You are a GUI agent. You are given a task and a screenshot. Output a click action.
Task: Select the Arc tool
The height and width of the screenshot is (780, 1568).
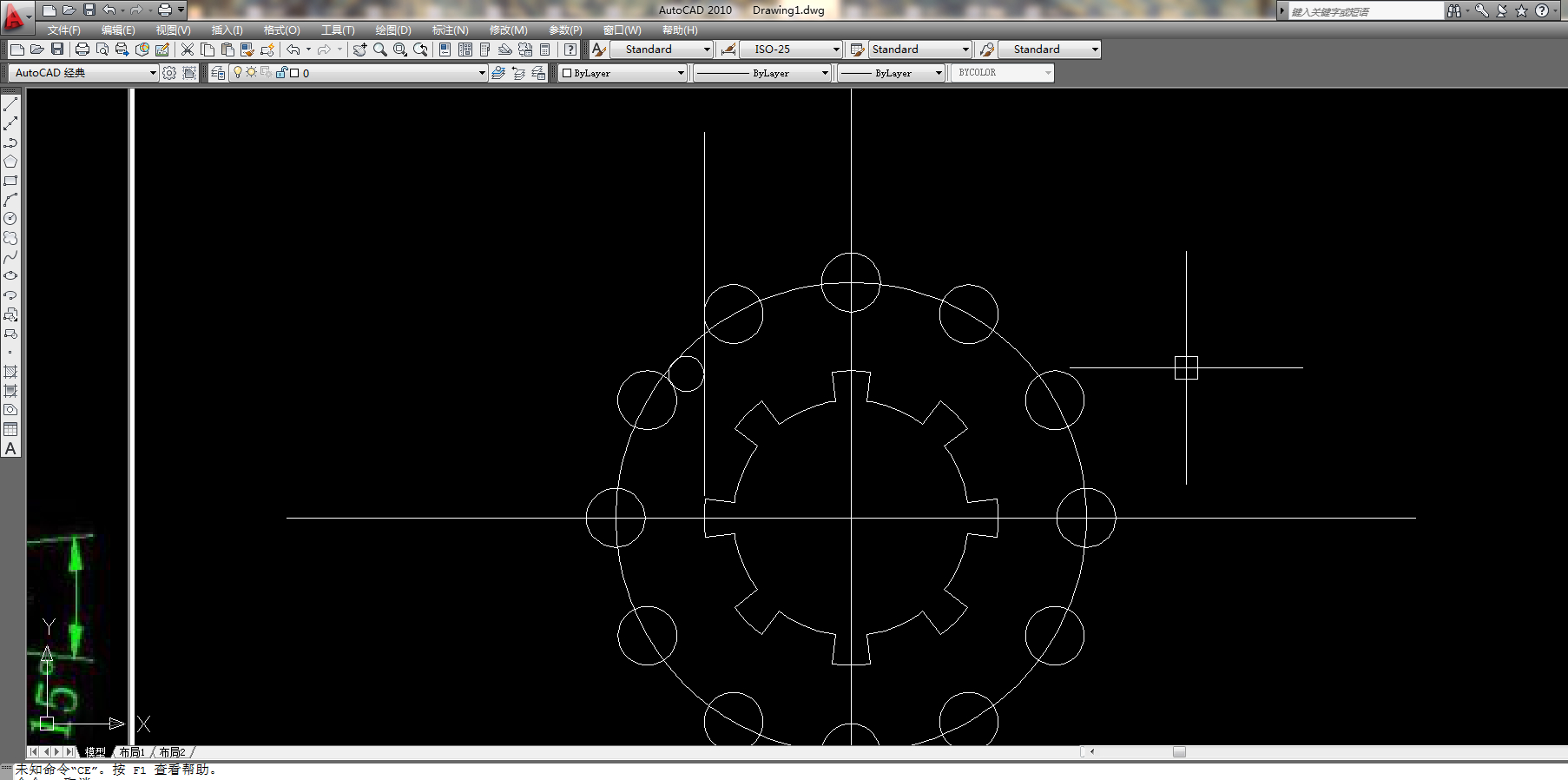pos(10,200)
